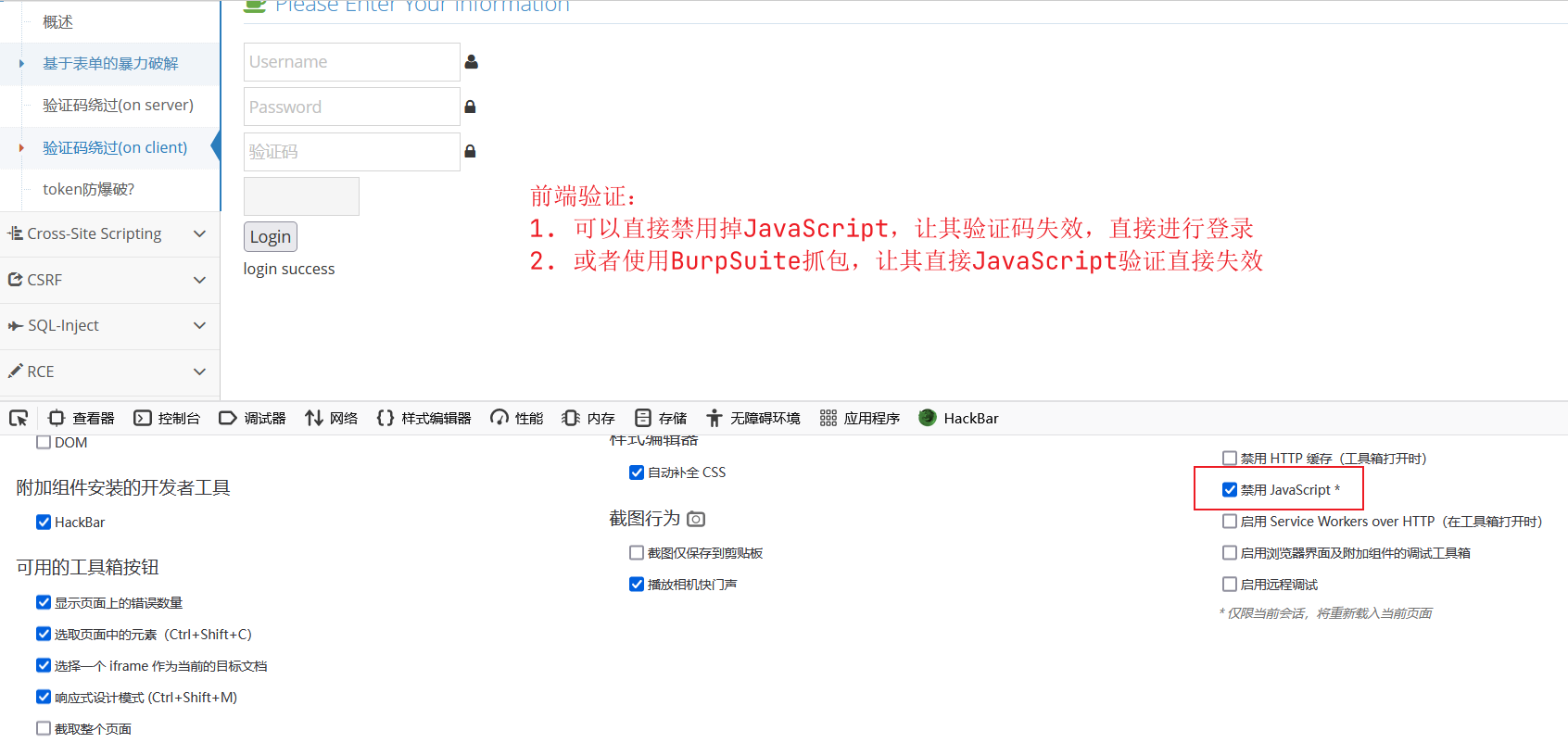
Task: Click the Cross-Site Scripting sidebar icon
Action: pyautogui.click(x=15, y=233)
